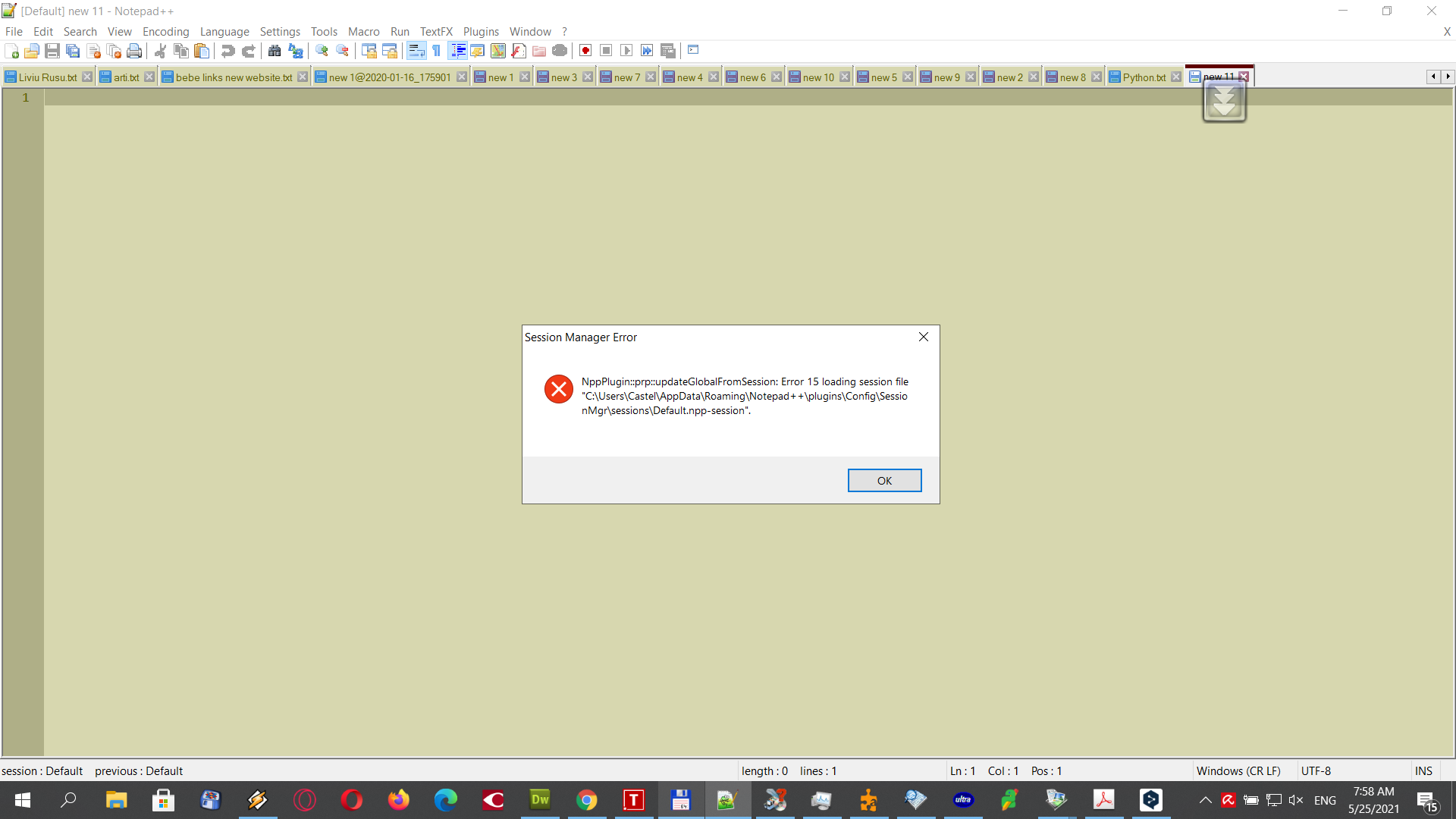1456x819 pixels.
Task: Click the UTF-8 encoding status field
Action: point(1316,770)
